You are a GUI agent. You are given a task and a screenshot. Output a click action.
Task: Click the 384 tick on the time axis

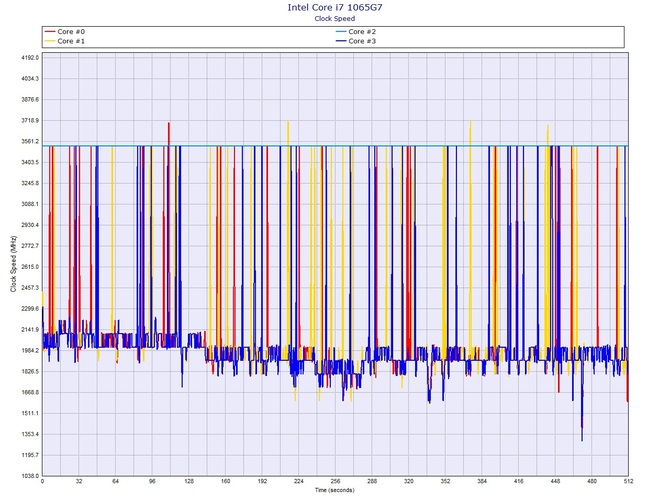coord(482,481)
